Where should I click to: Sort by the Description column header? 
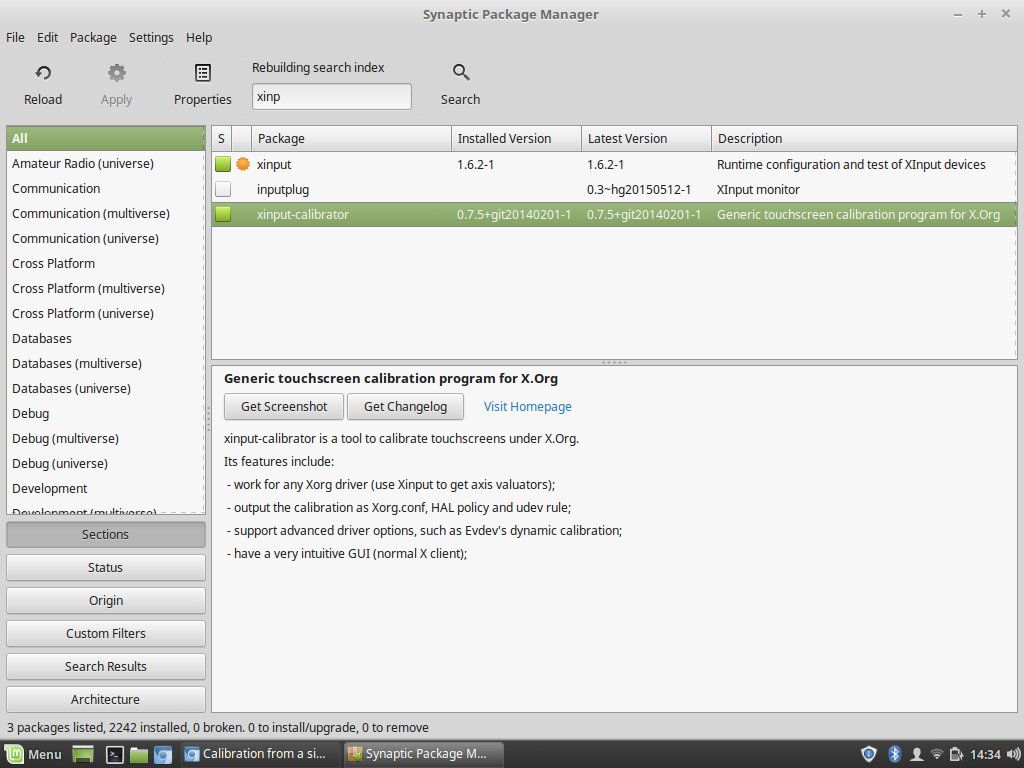[x=864, y=138]
